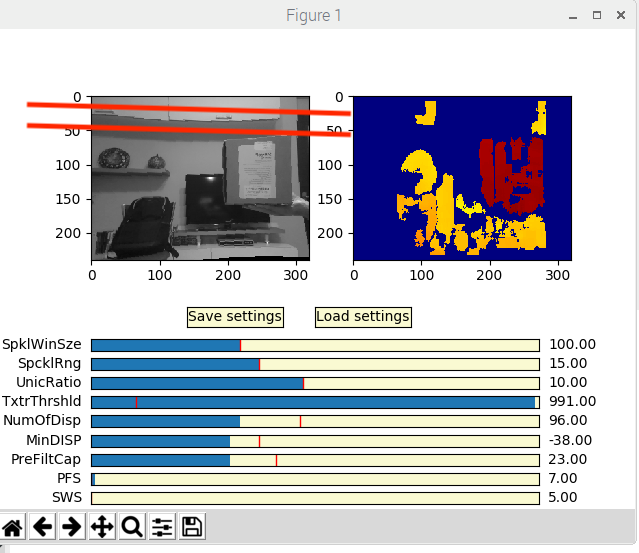
Task: Click the PFS slider track
Action: (x=315, y=479)
